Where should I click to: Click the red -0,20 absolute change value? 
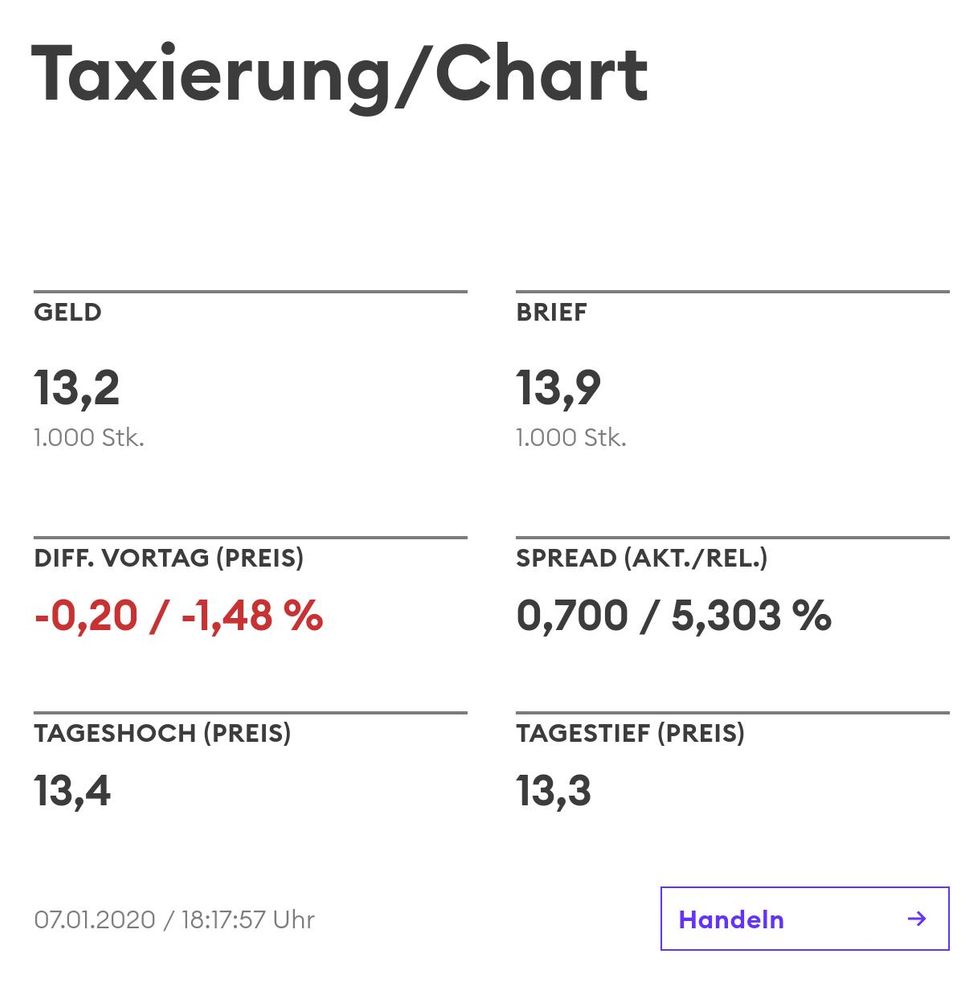[x=85, y=615]
